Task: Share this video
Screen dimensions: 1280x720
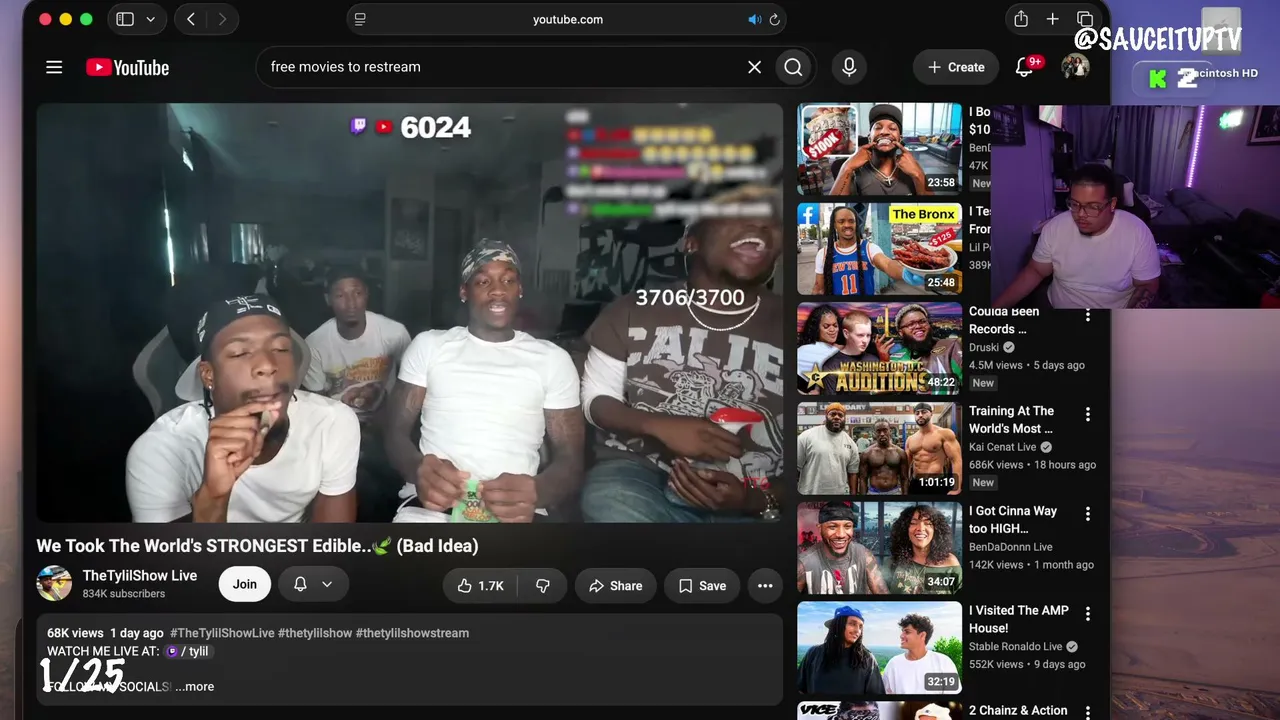Action: [615, 586]
